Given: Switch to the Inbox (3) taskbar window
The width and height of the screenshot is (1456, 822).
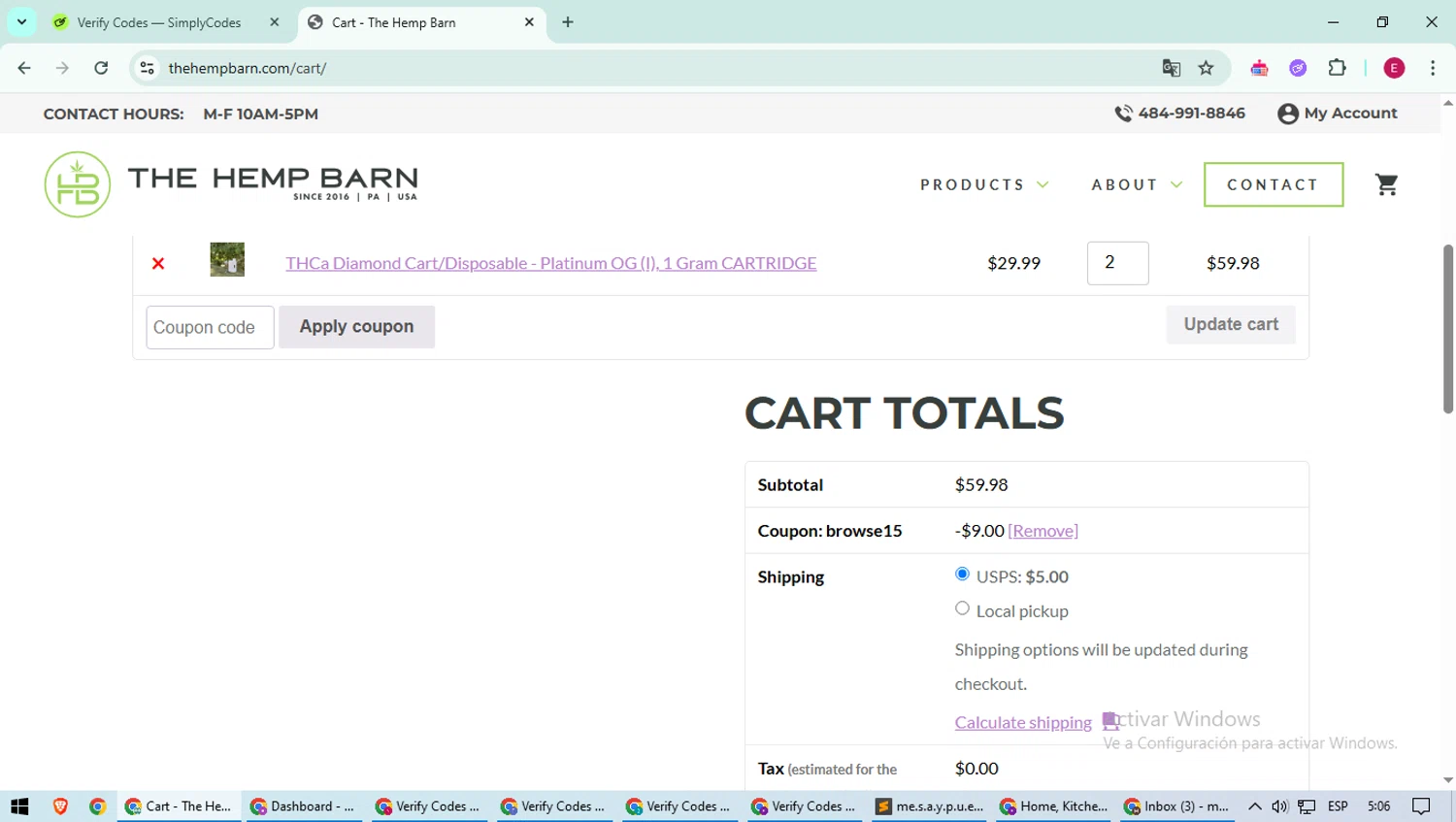Looking at the screenshot, I should click(1177, 806).
